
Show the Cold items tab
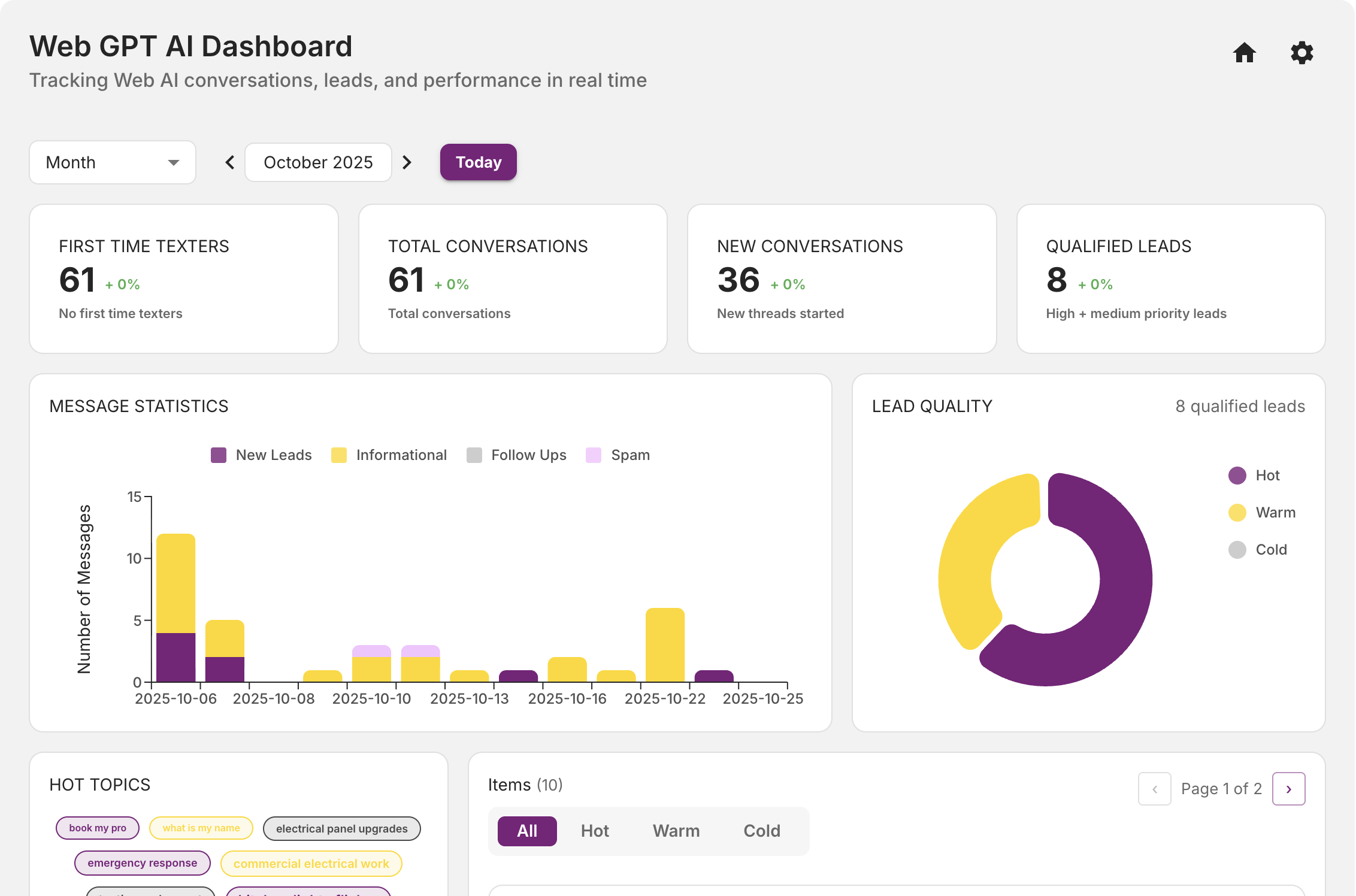click(x=761, y=831)
